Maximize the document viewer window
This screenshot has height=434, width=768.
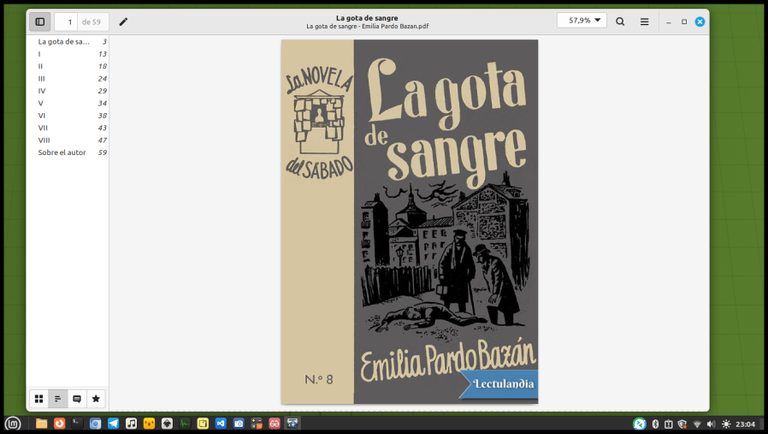click(684, 22)
